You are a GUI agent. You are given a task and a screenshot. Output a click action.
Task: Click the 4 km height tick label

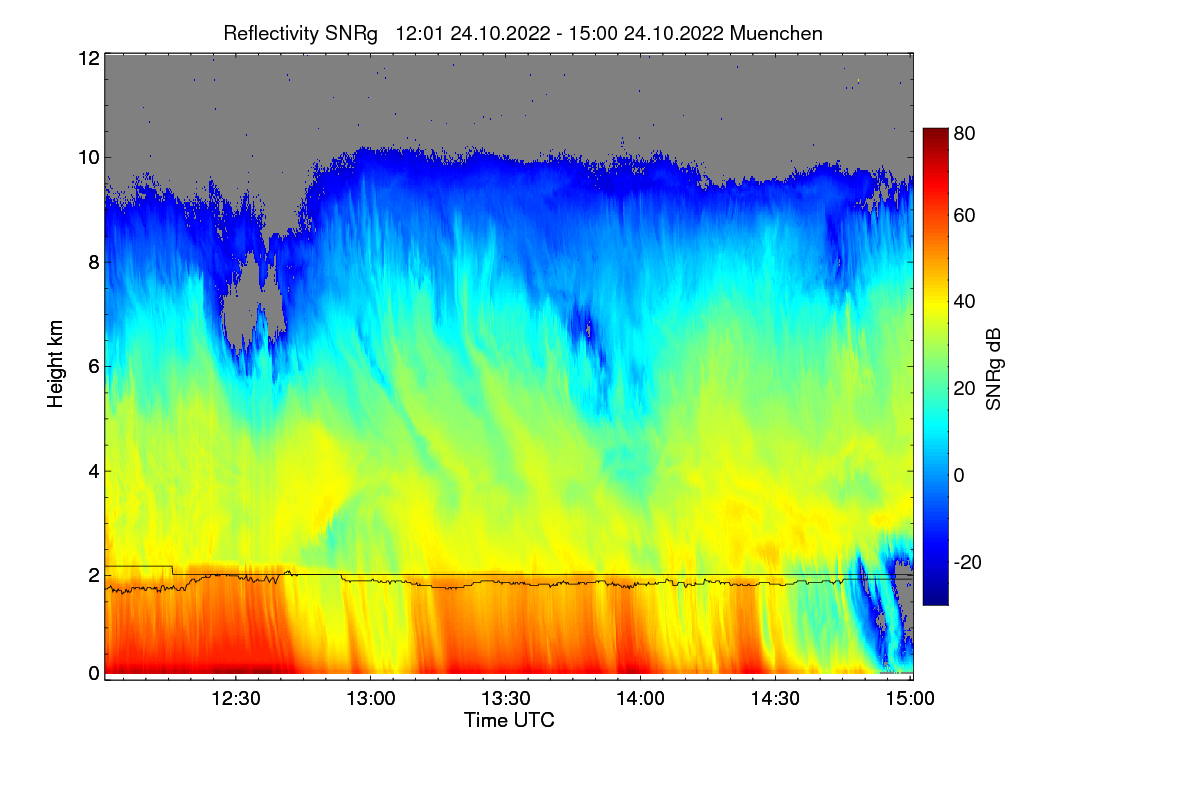click(94, 470)
